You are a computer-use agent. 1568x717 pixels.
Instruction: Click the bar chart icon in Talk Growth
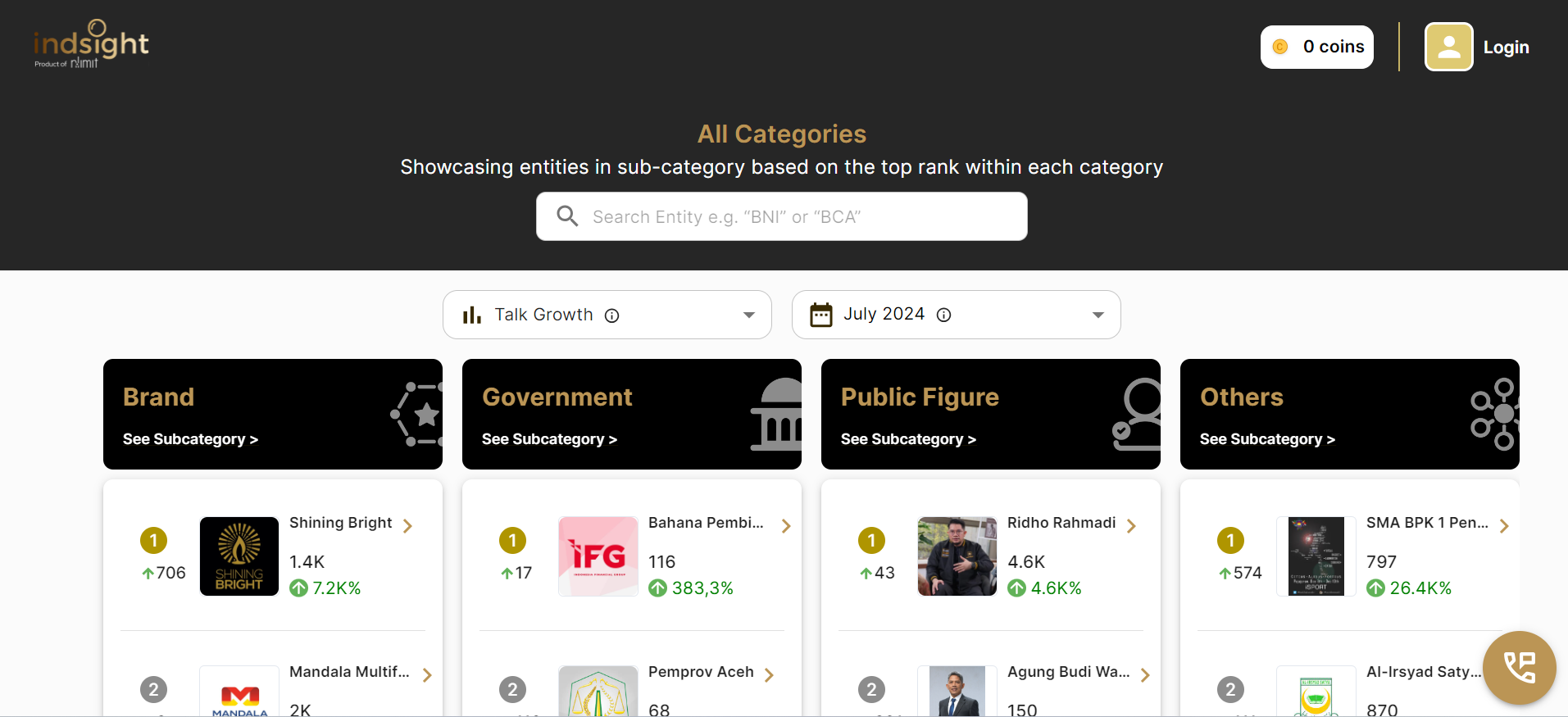(x=472, y=315)
